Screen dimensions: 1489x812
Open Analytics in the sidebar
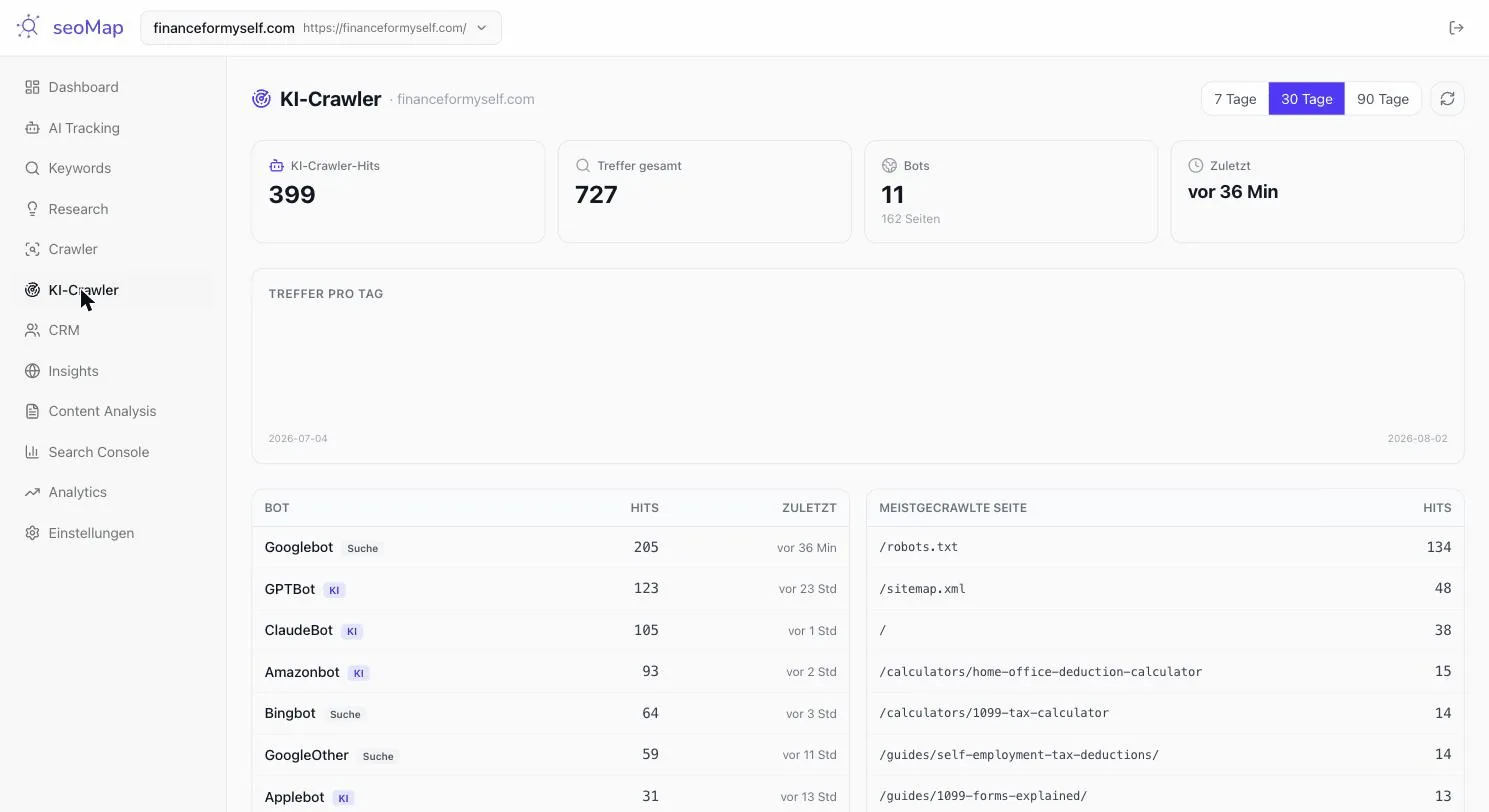113,492
